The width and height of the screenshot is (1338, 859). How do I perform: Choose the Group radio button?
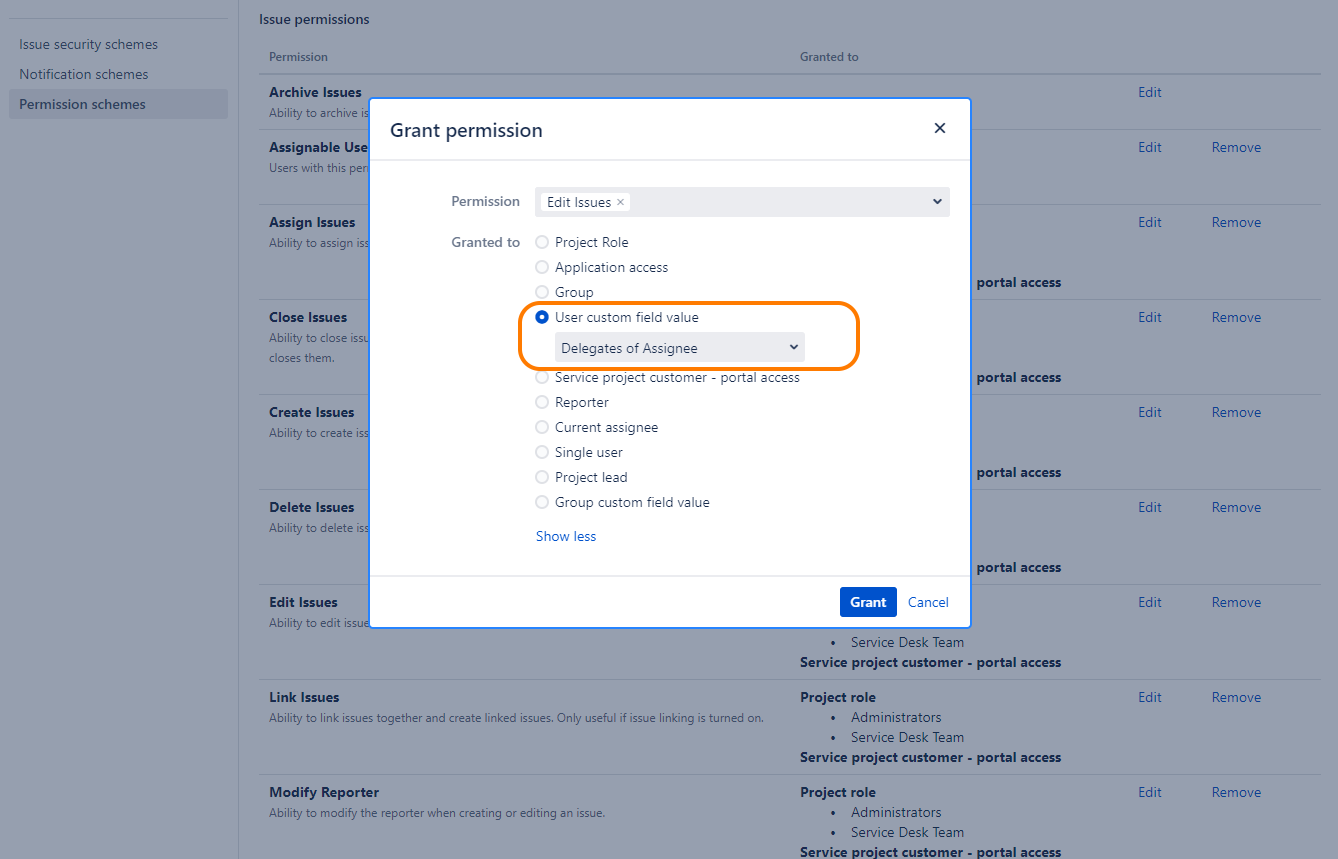pos(542,292)
